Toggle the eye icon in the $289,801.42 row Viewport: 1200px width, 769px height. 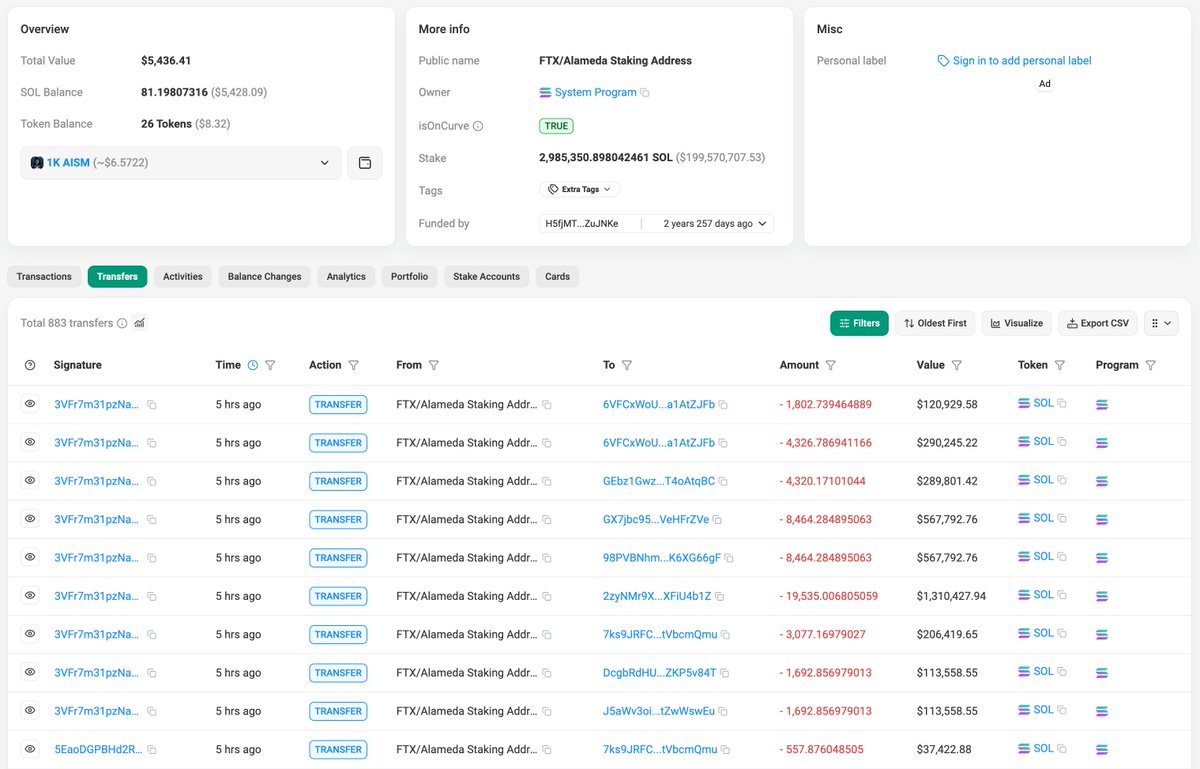[x=30, y=480]
